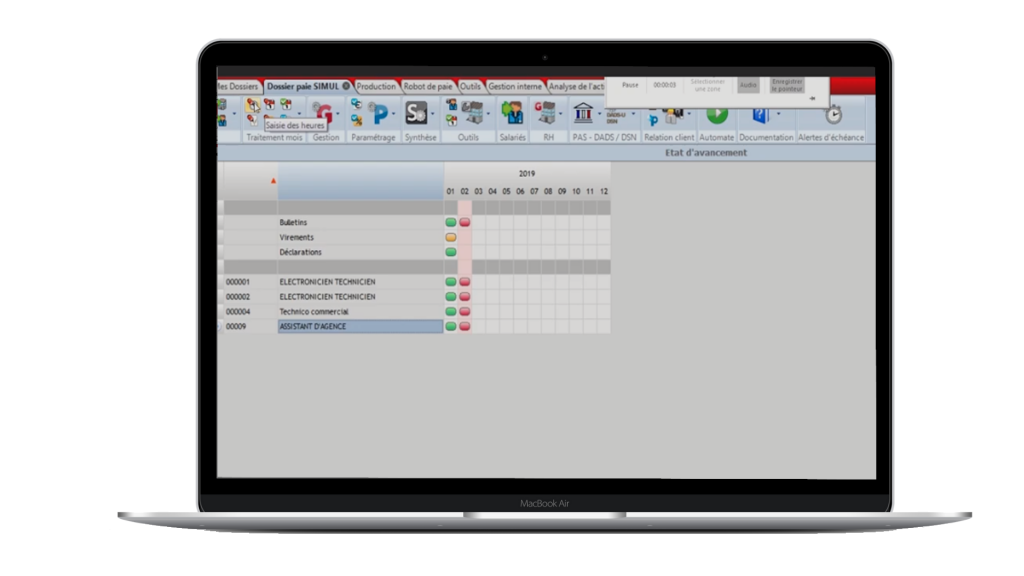Click orange Virements status for month 01
Screen dimensions: 1024x576
[x=451, y=237]
